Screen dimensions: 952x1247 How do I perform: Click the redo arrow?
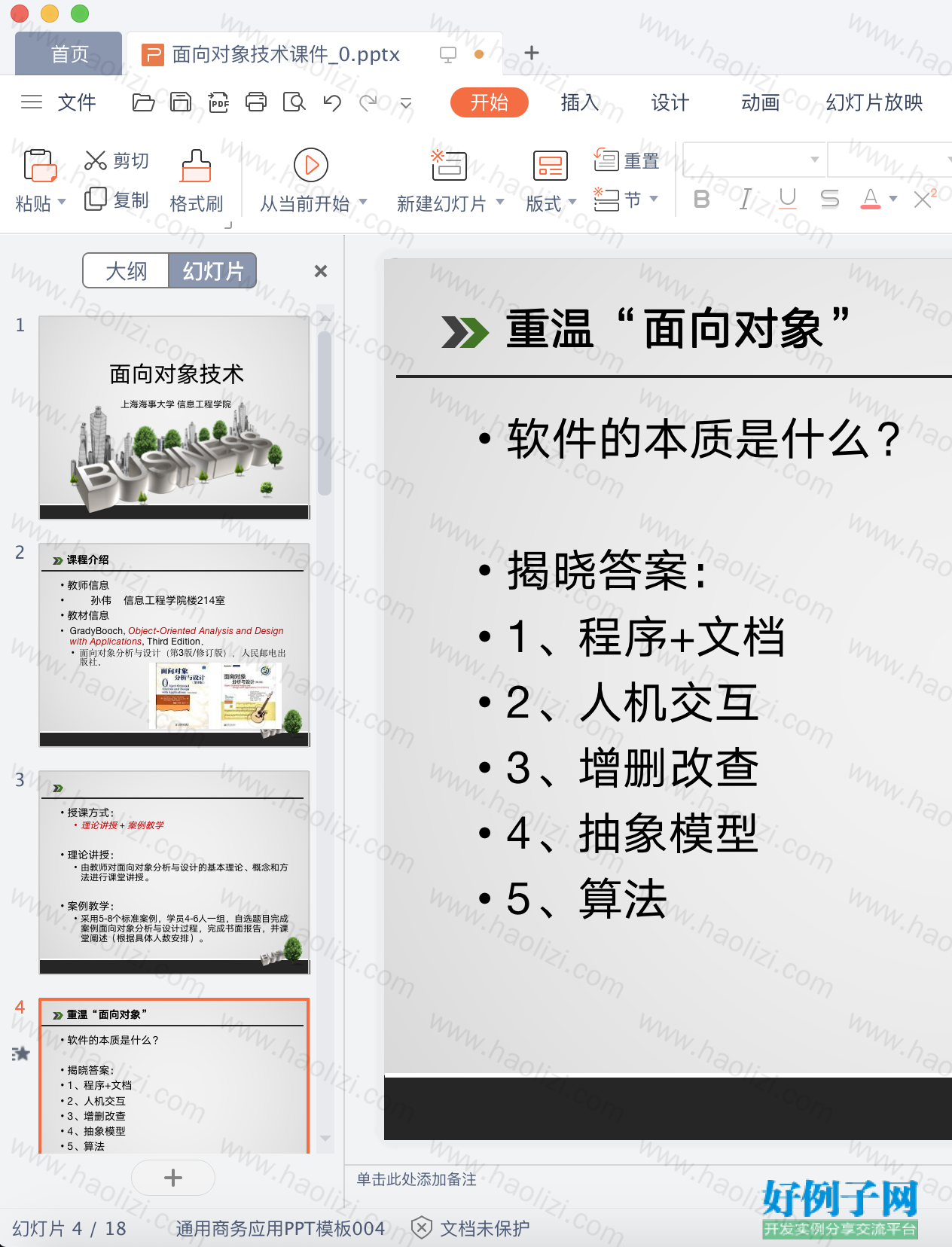point(368,102)
